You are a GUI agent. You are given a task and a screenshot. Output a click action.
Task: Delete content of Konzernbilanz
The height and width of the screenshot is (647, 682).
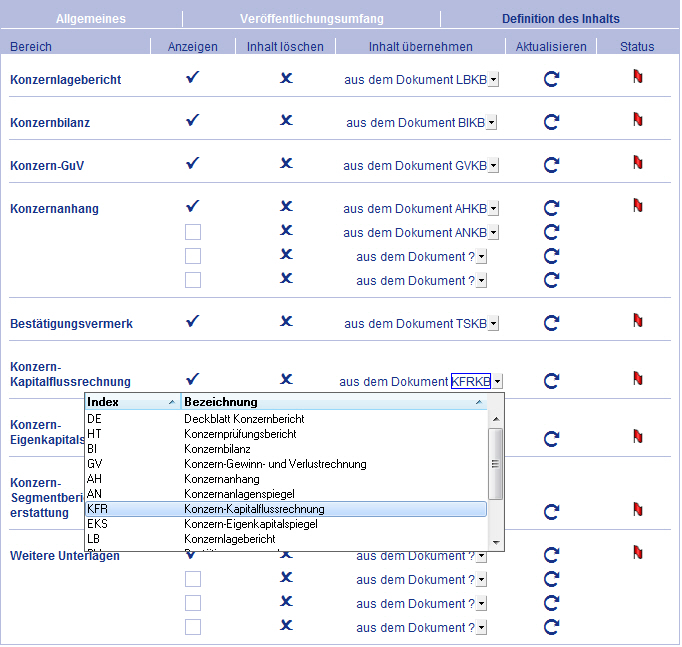(286, 120)
